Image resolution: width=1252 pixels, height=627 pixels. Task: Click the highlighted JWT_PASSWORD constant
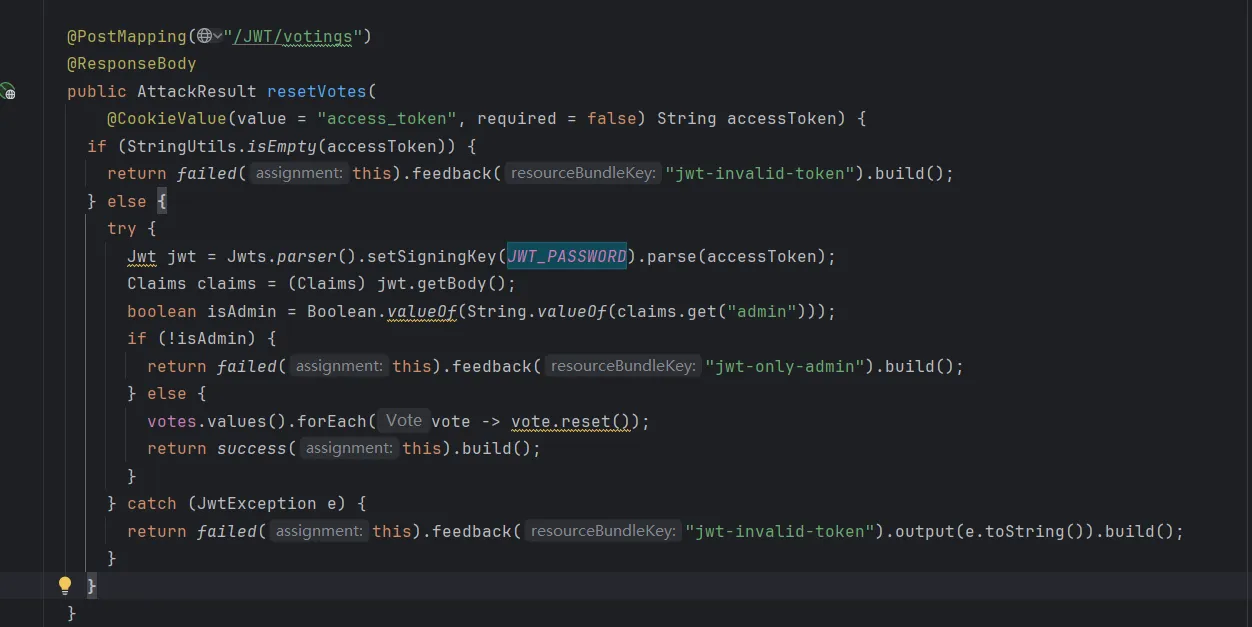pos(567,256)
